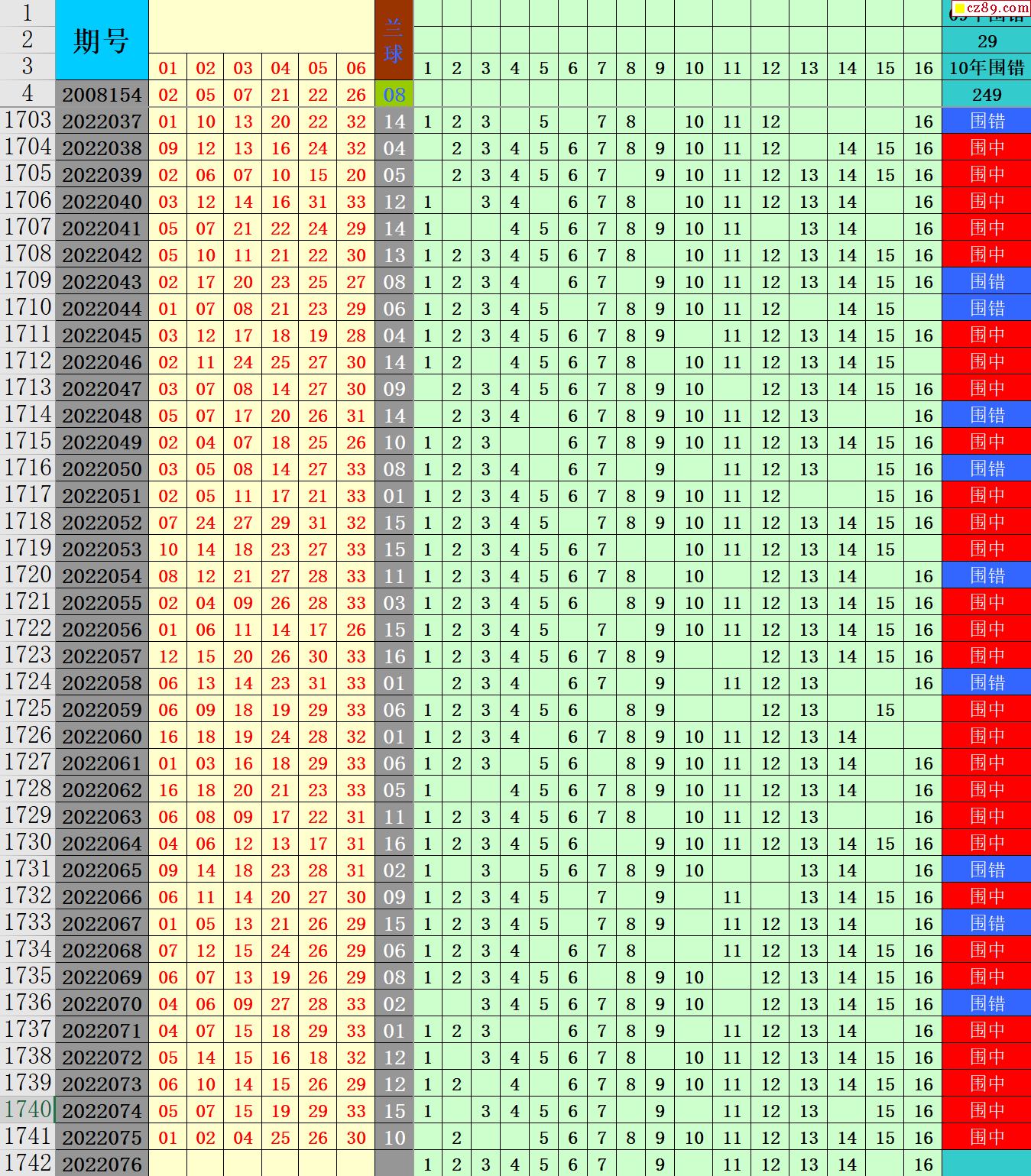Click red number 25 in row 2022075
The width and height of the screenshot is (1031, 1176).
(280, 1138)
